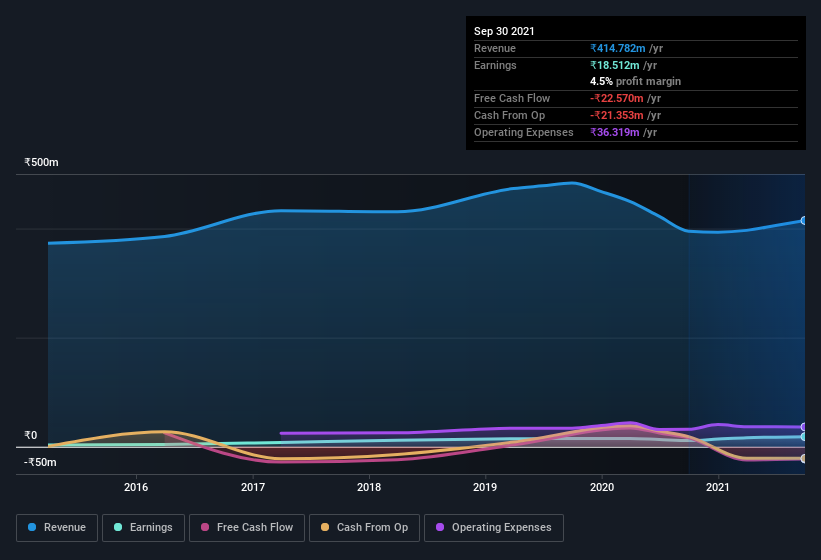Viewport: 821px width, 560px height.
Task: Click the Earnings label in tooltip
Action: (495, 65)
